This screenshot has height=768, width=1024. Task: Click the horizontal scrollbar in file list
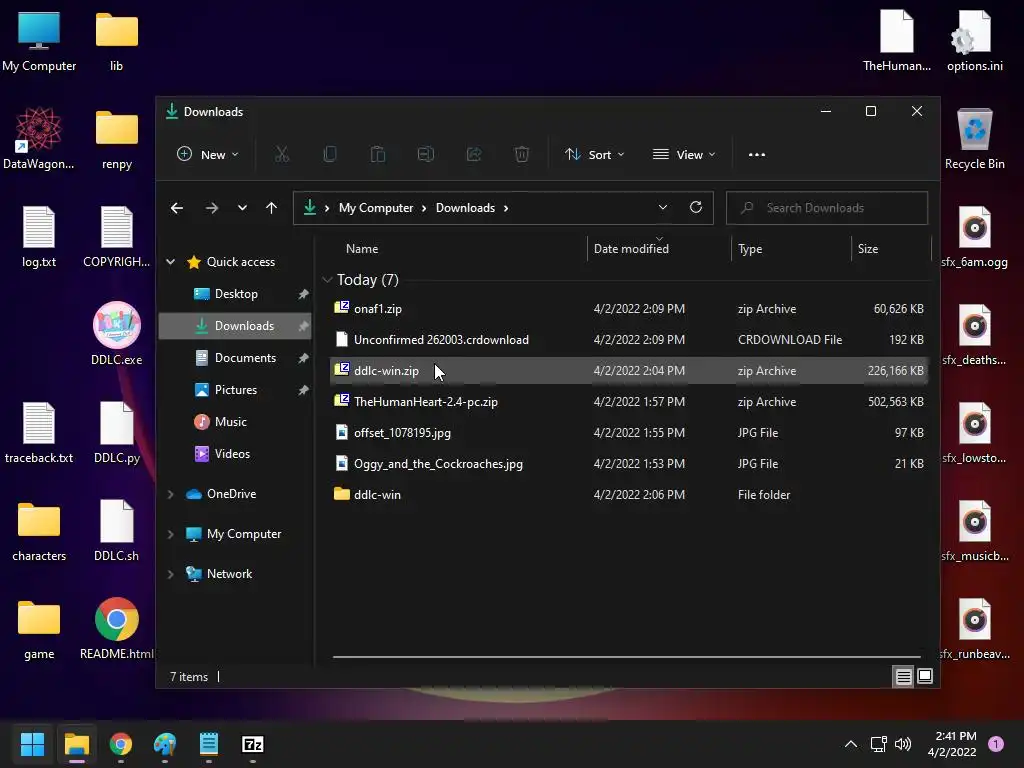pos(627,657)
